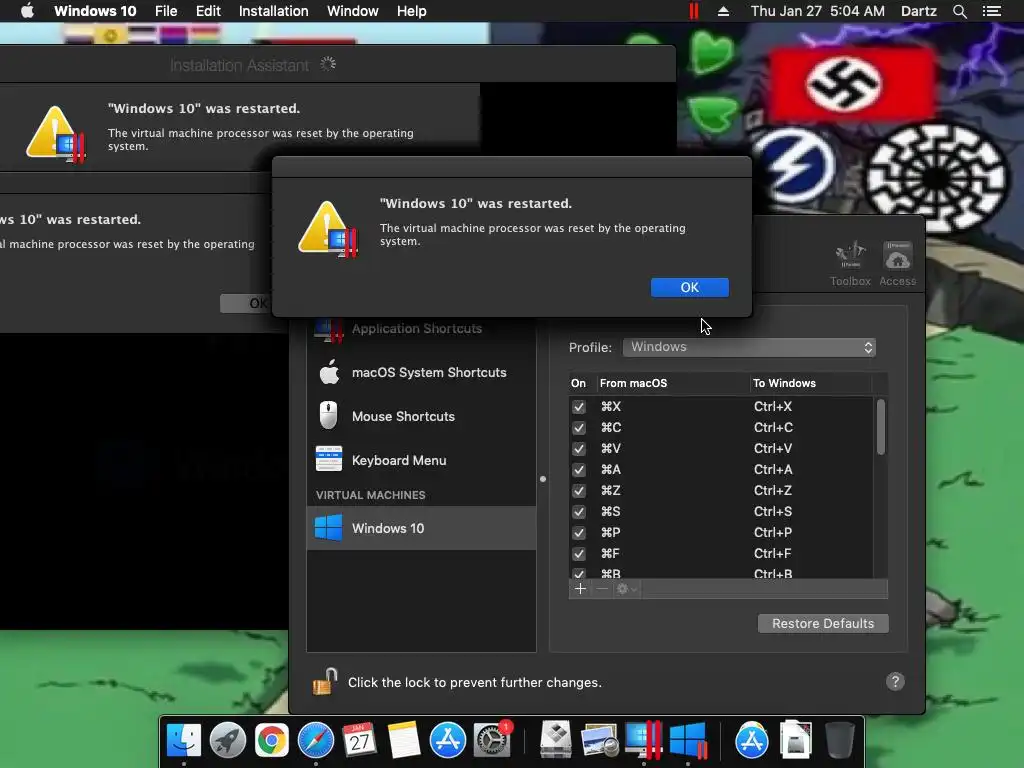
Task: Toggle the ⌘C to Ctrl+C shortcut checkbox
Action: point(579,428)
